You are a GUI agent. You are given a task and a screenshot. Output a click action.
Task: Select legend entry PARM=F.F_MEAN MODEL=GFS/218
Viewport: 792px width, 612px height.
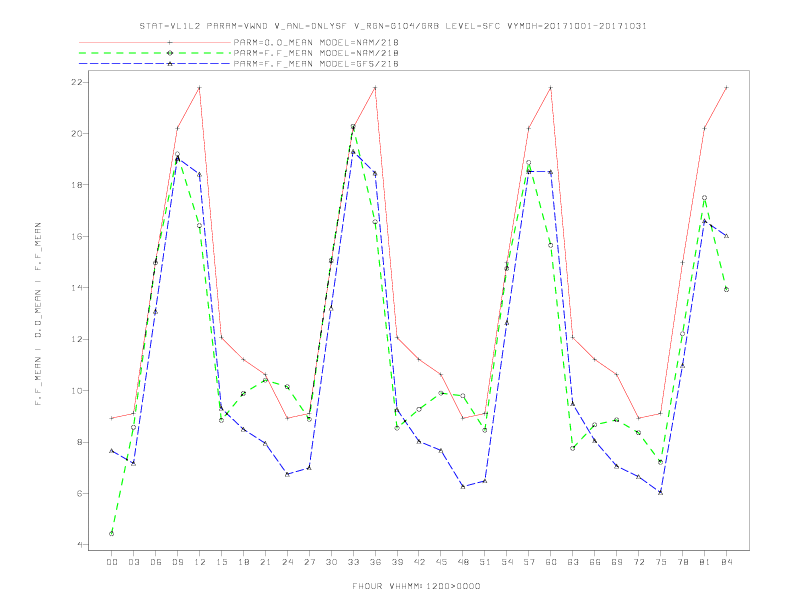pos(316,64)
